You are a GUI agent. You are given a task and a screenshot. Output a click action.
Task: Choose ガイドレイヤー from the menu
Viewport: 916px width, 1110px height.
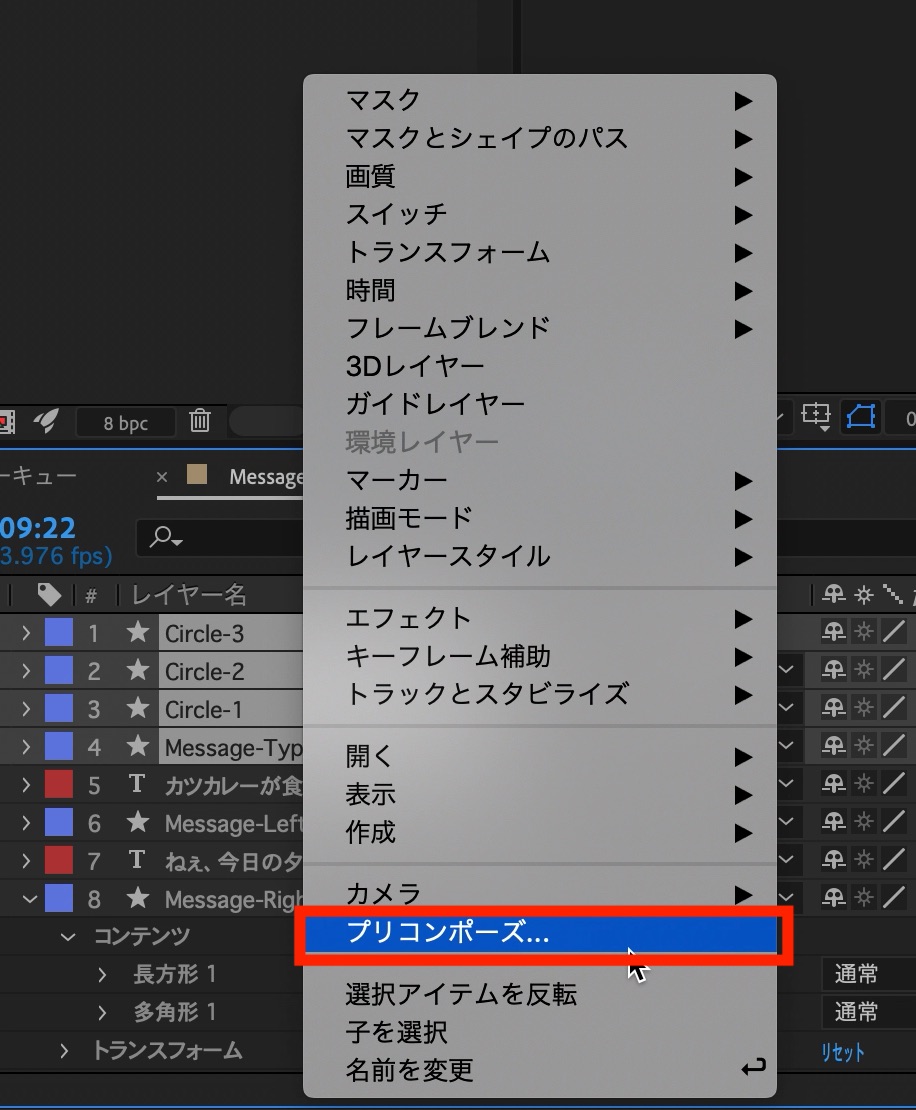[x=539, y=404]
